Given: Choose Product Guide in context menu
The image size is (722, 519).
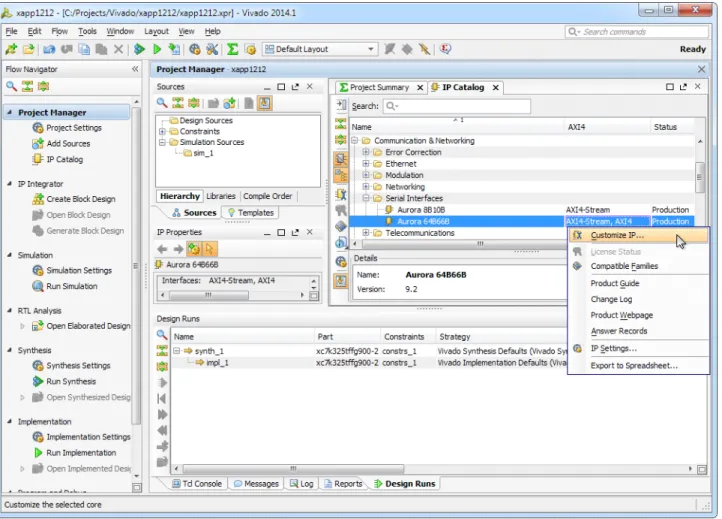Looking at the screenshot, I should click(x=615, y=283).
